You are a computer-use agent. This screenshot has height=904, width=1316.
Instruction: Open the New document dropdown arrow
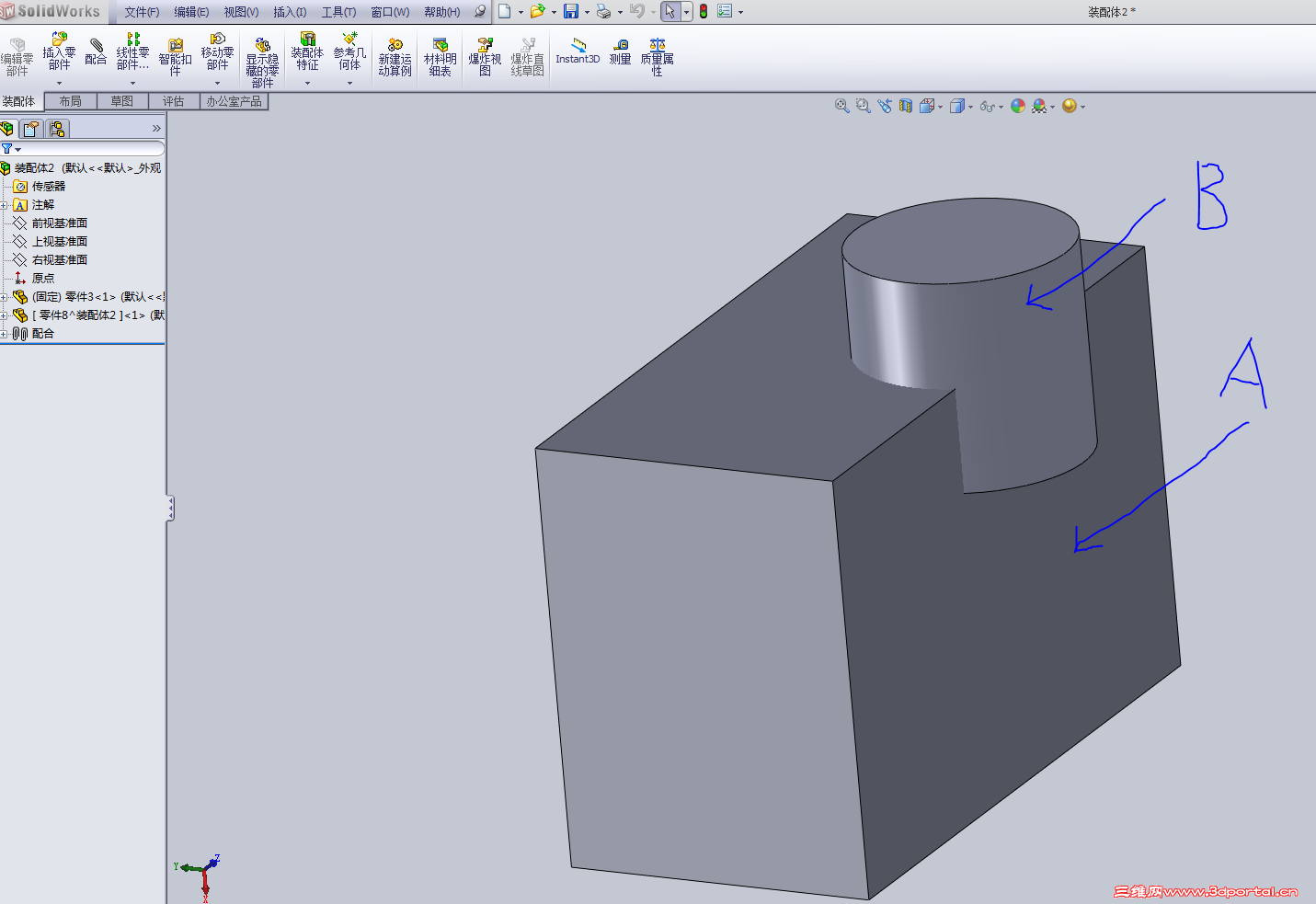(521, 12)
